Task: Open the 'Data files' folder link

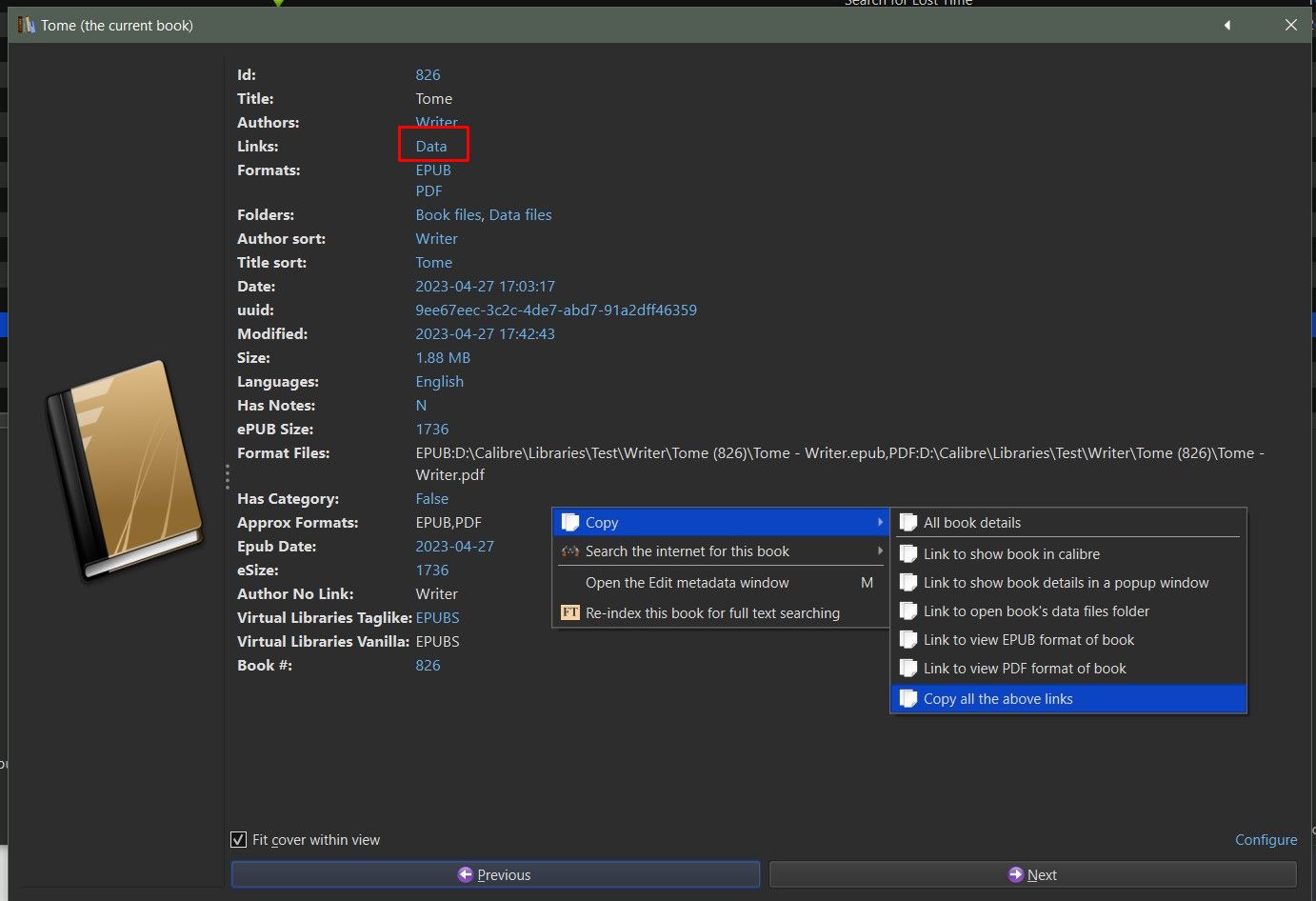Action: tap(520, 214)
